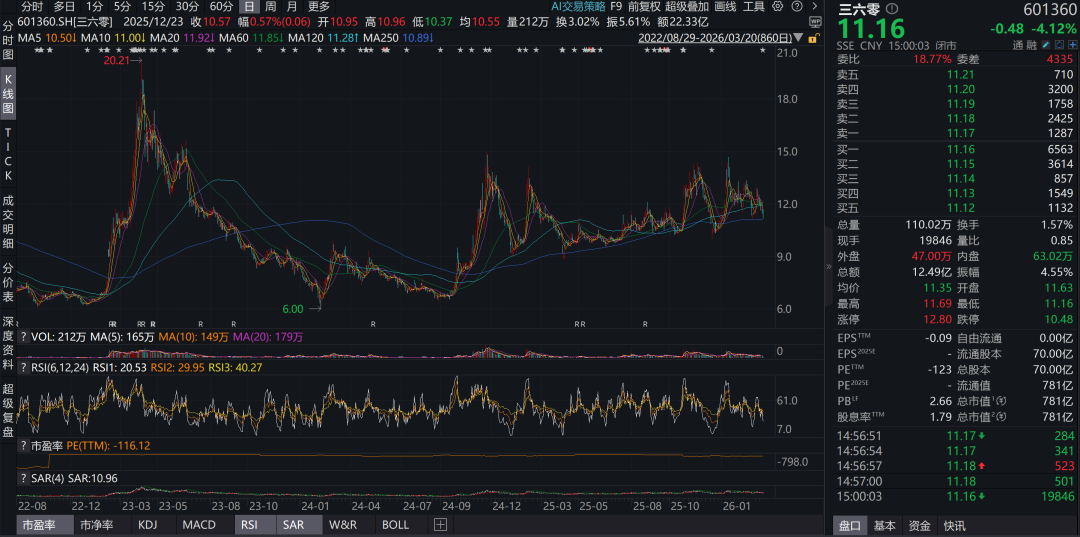Toggle the SAR indicator tab
The image size is (1080, 537).
(x=293, y=525)
